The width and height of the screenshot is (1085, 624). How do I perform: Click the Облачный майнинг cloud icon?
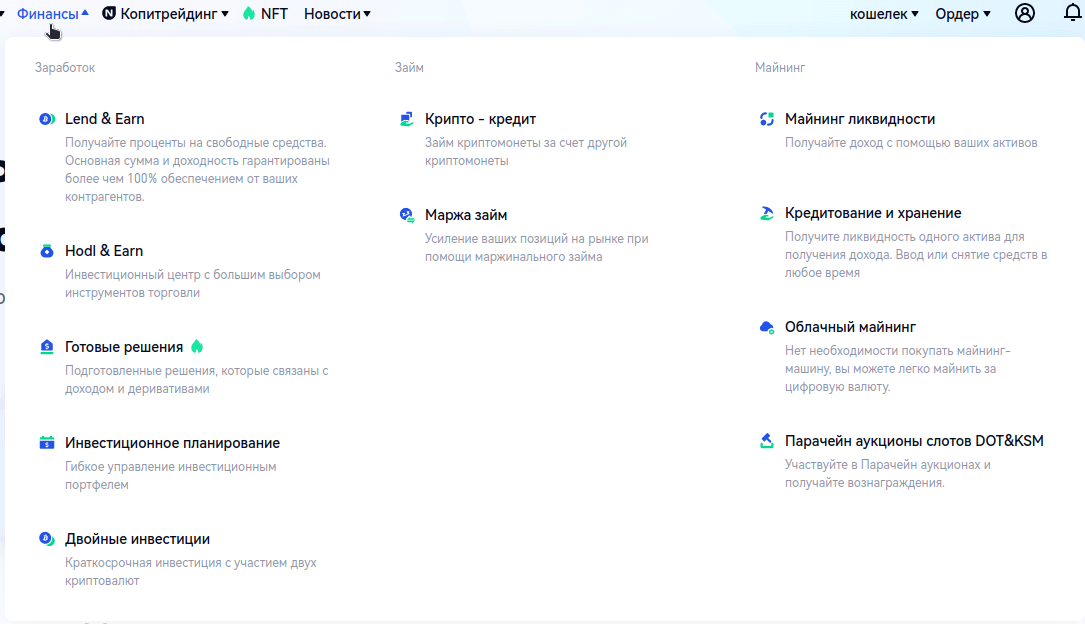pyautogui.click(x=767, y=327)
